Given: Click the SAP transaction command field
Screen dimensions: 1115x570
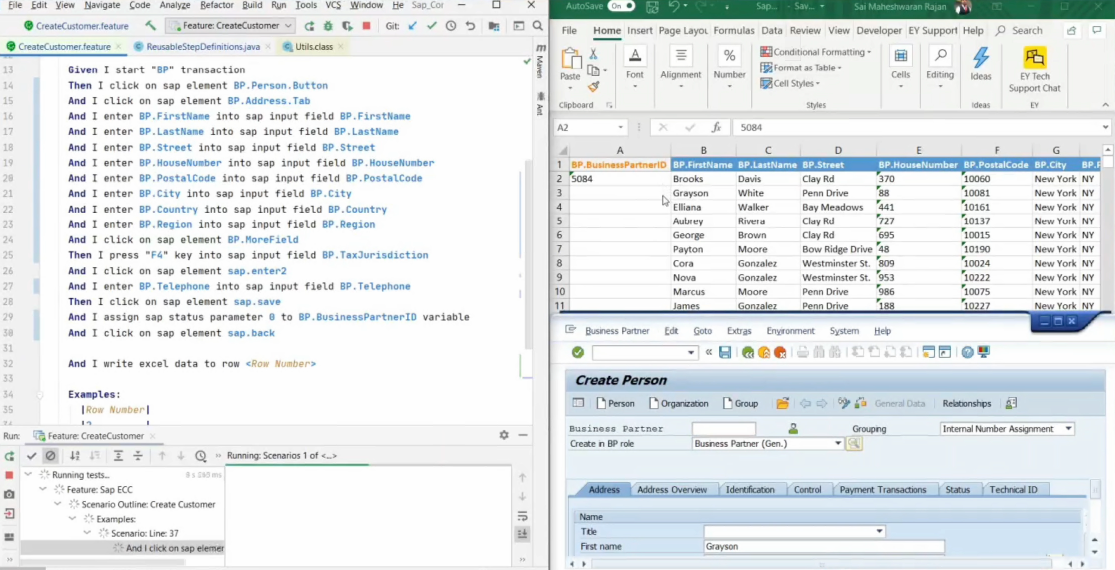Looking at the screenshot, I should [x=644, y=352].
